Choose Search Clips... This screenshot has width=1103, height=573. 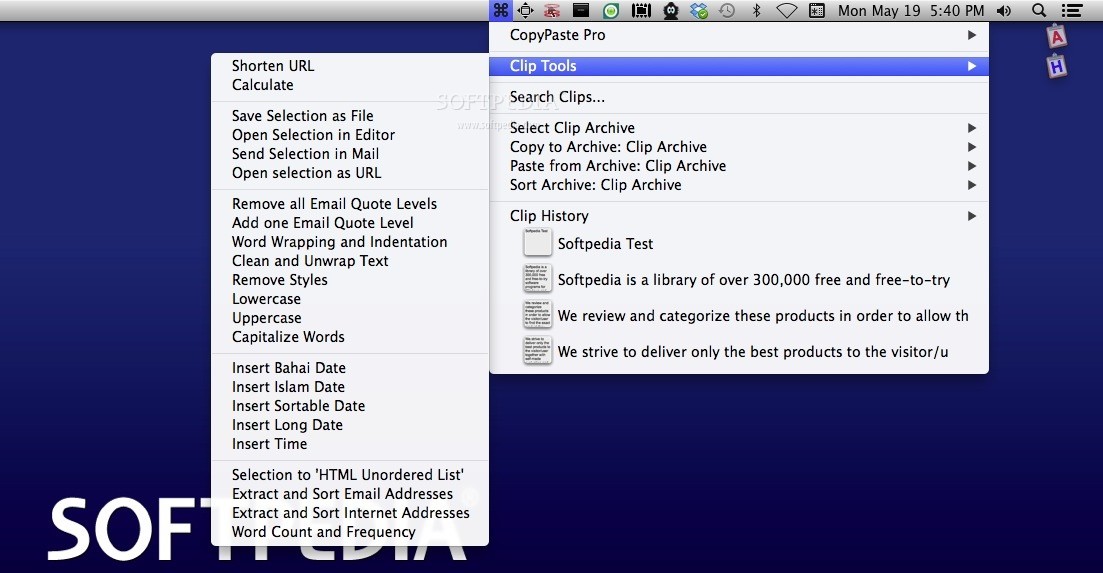coord(739,97)
